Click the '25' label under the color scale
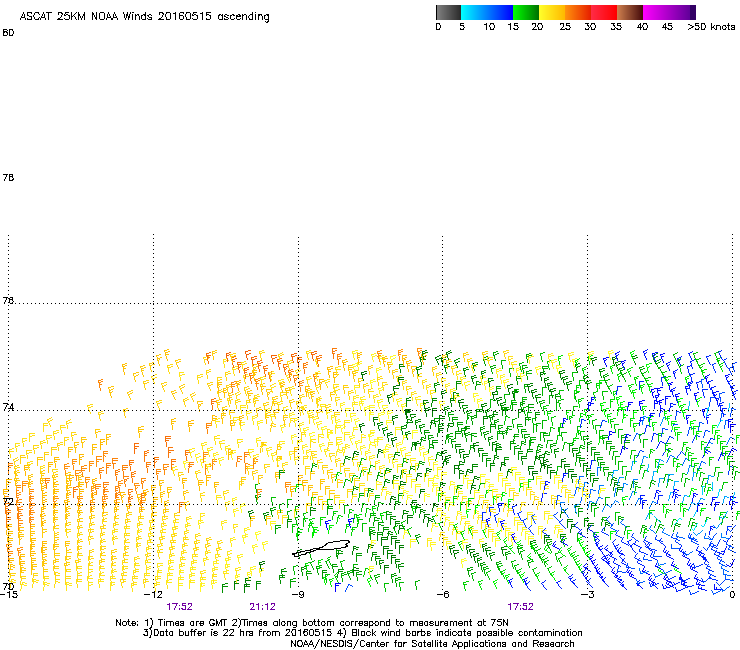Screen dimensions: 740x650 (x=565, y=27)
